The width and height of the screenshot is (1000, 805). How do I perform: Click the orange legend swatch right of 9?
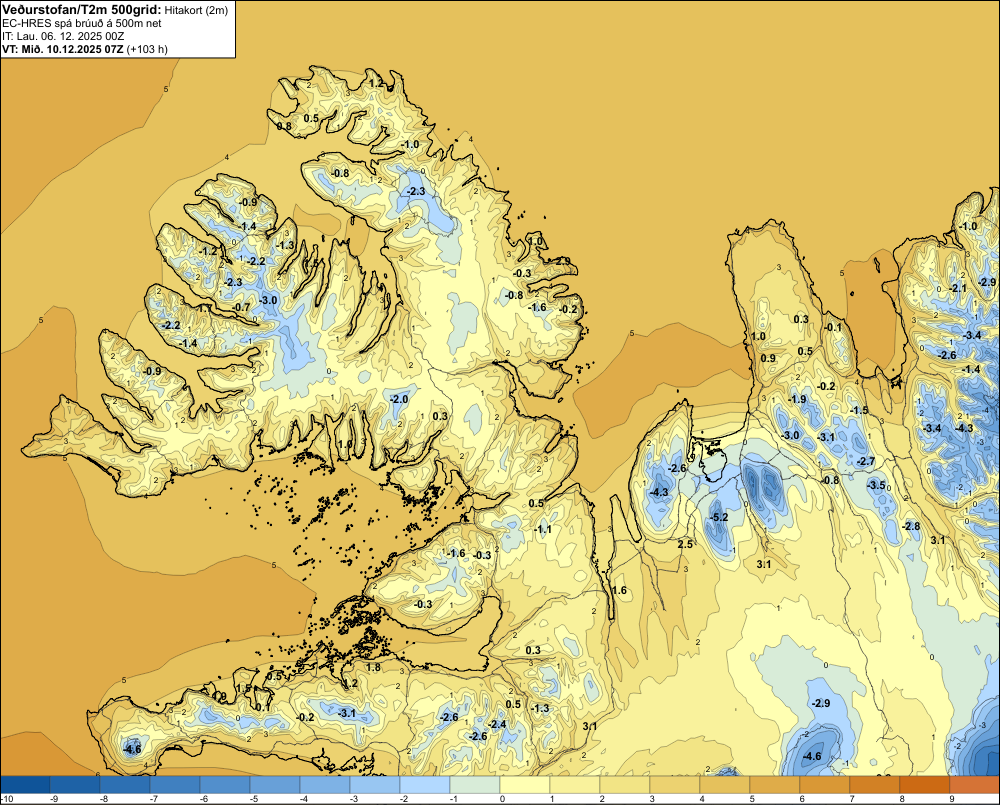click(x=974, y=785)
